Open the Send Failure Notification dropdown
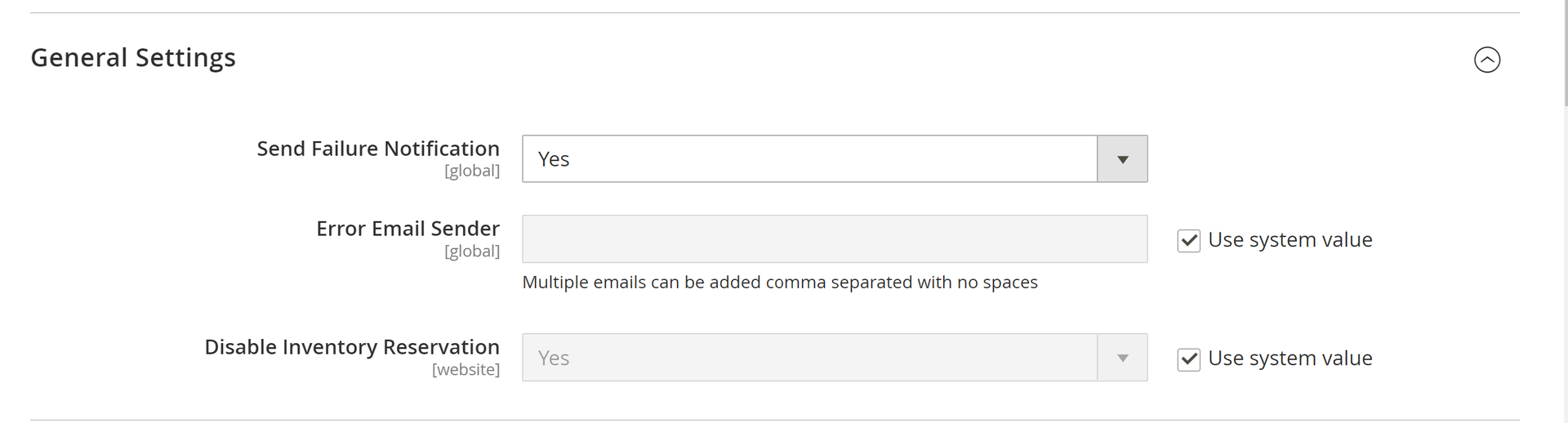Viewport: 1568px width, 423px height. 808,158
